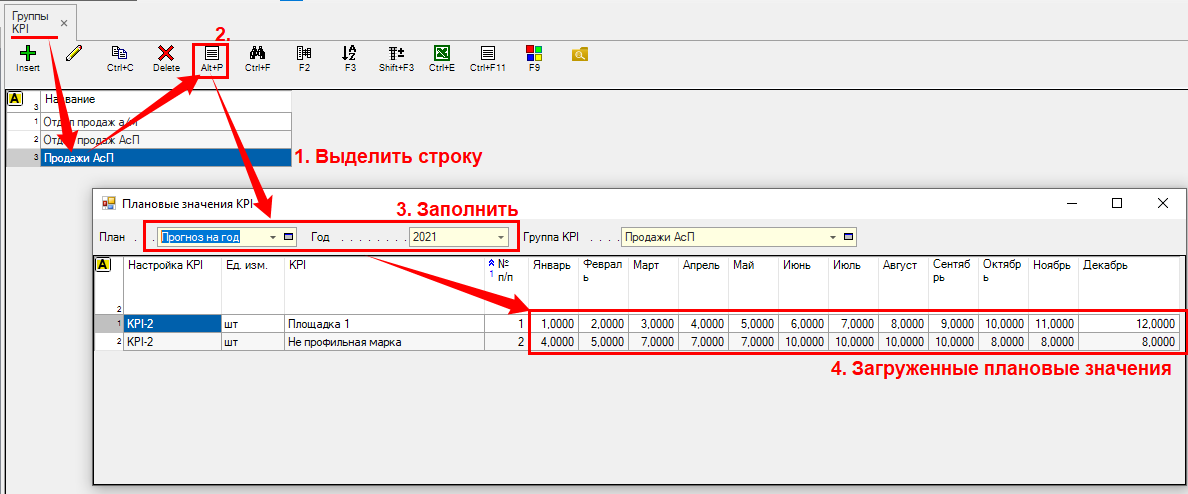The image size is (1188, 494).
Task: Click the F3 sort A-Z icon
Action: click(x=349, y=52)
